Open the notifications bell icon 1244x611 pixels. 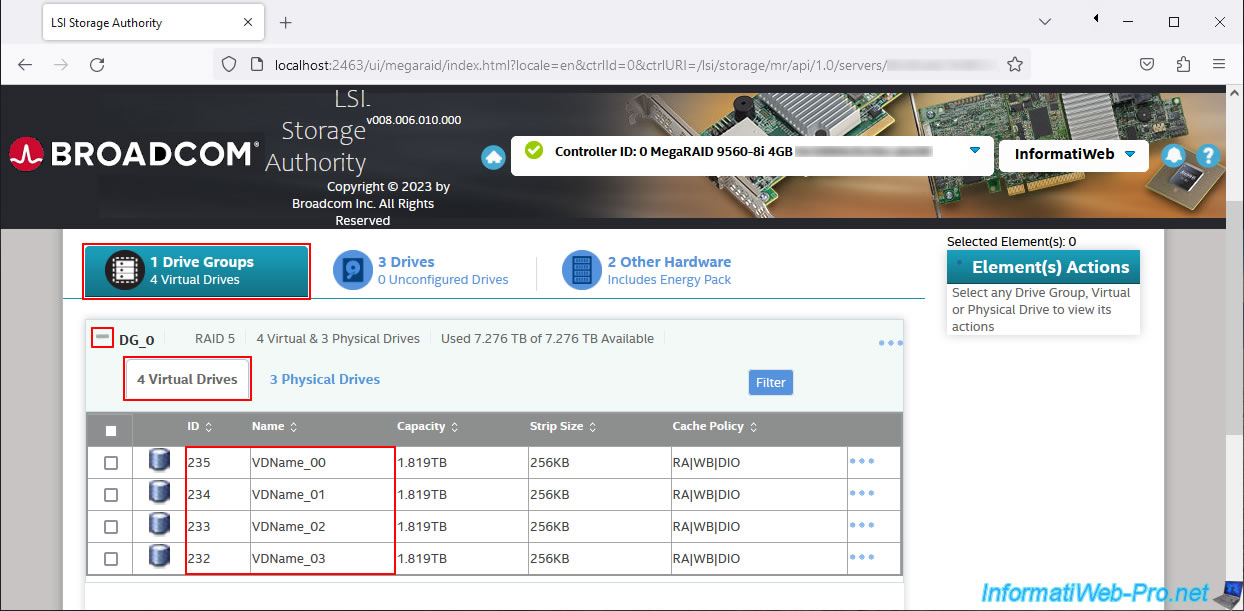(x=1174, y=155)
